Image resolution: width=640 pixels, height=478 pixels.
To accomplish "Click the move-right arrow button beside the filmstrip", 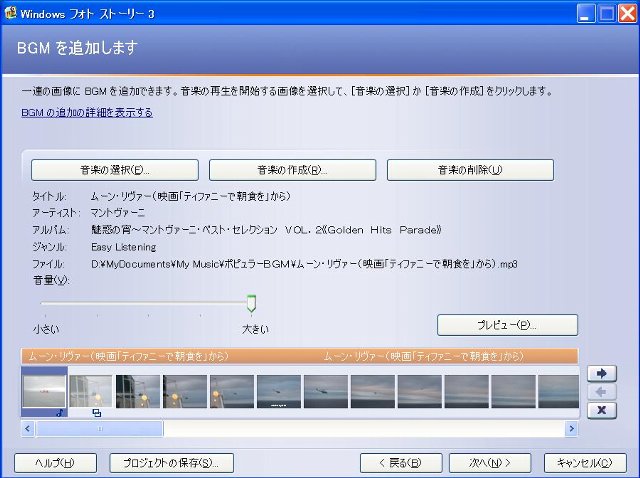I will tap(602, 373).
